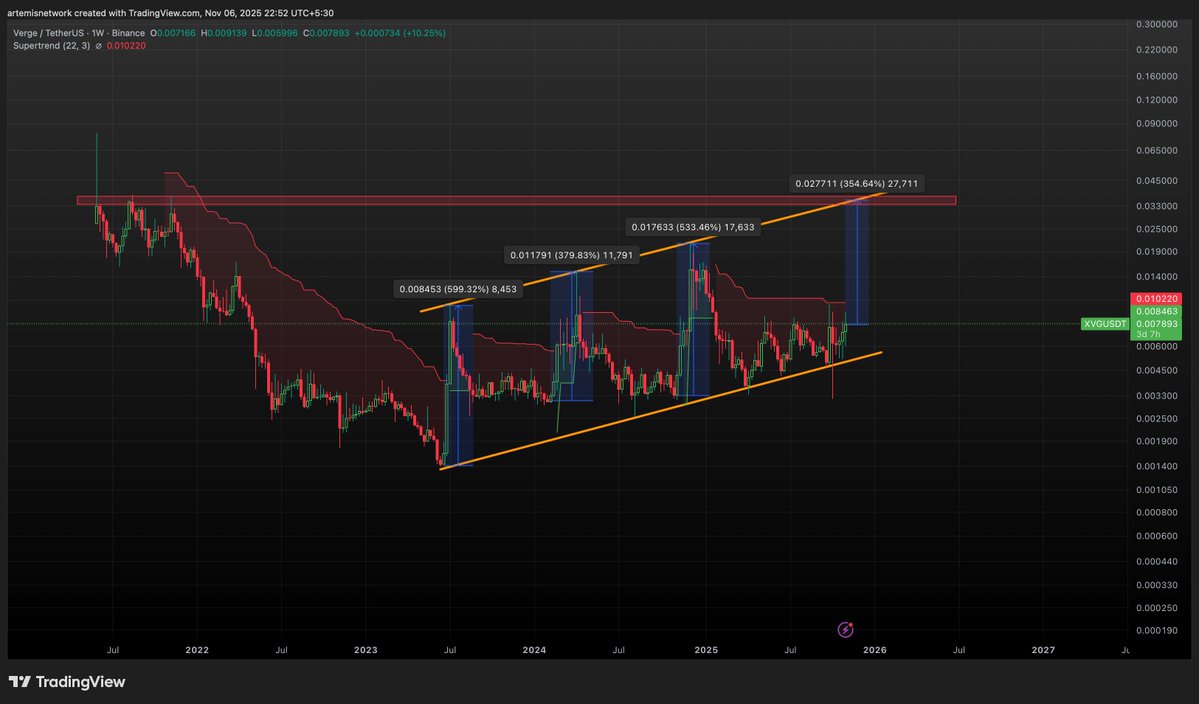
Task: Click the 2026 year label on time axis
Action: [874, 650]
